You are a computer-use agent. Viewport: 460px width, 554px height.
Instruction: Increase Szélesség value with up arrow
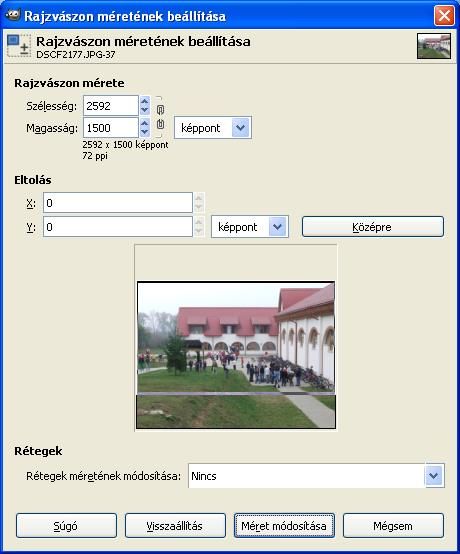pyautogui.click(x=144, y=101)
